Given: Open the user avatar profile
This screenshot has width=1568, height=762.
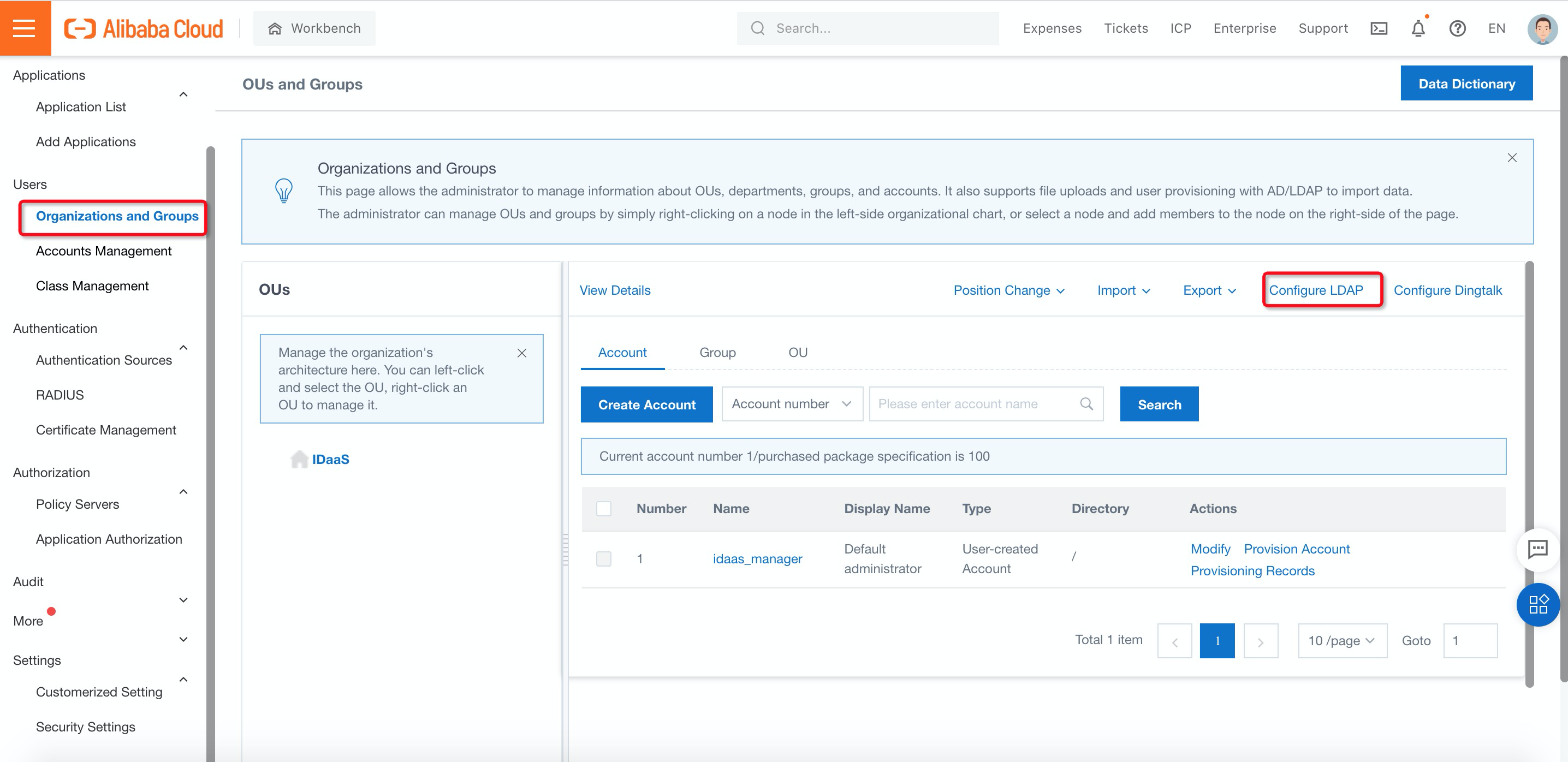Looking at the screenshot, I should pos(1541,28).
